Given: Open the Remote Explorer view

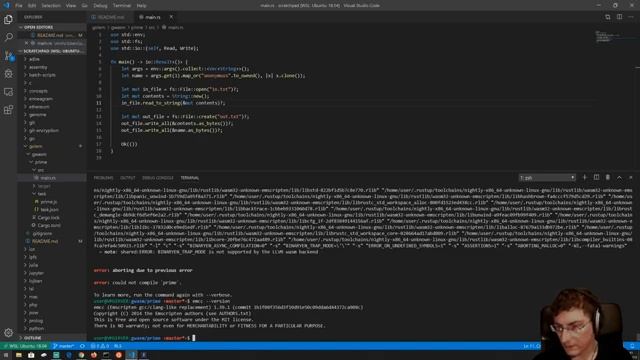Looking at the screenshot, I should [8, 92].
